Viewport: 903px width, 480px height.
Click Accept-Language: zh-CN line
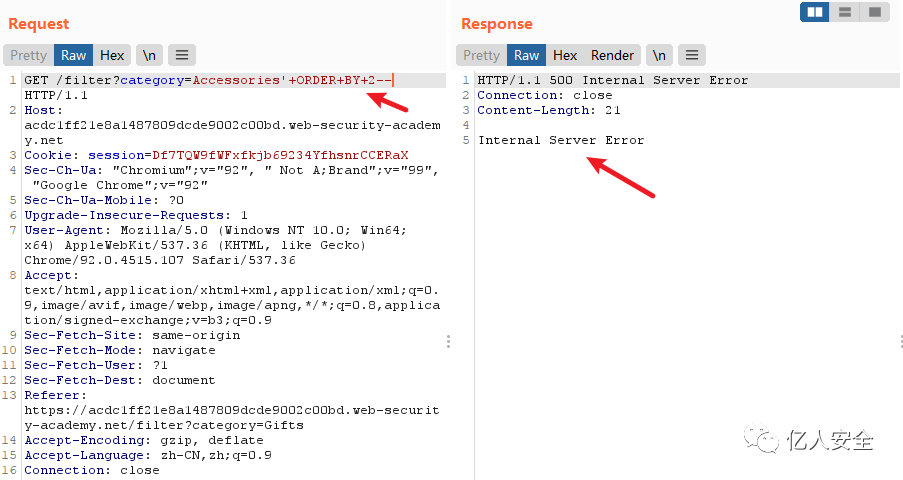(x=148, y=455)
